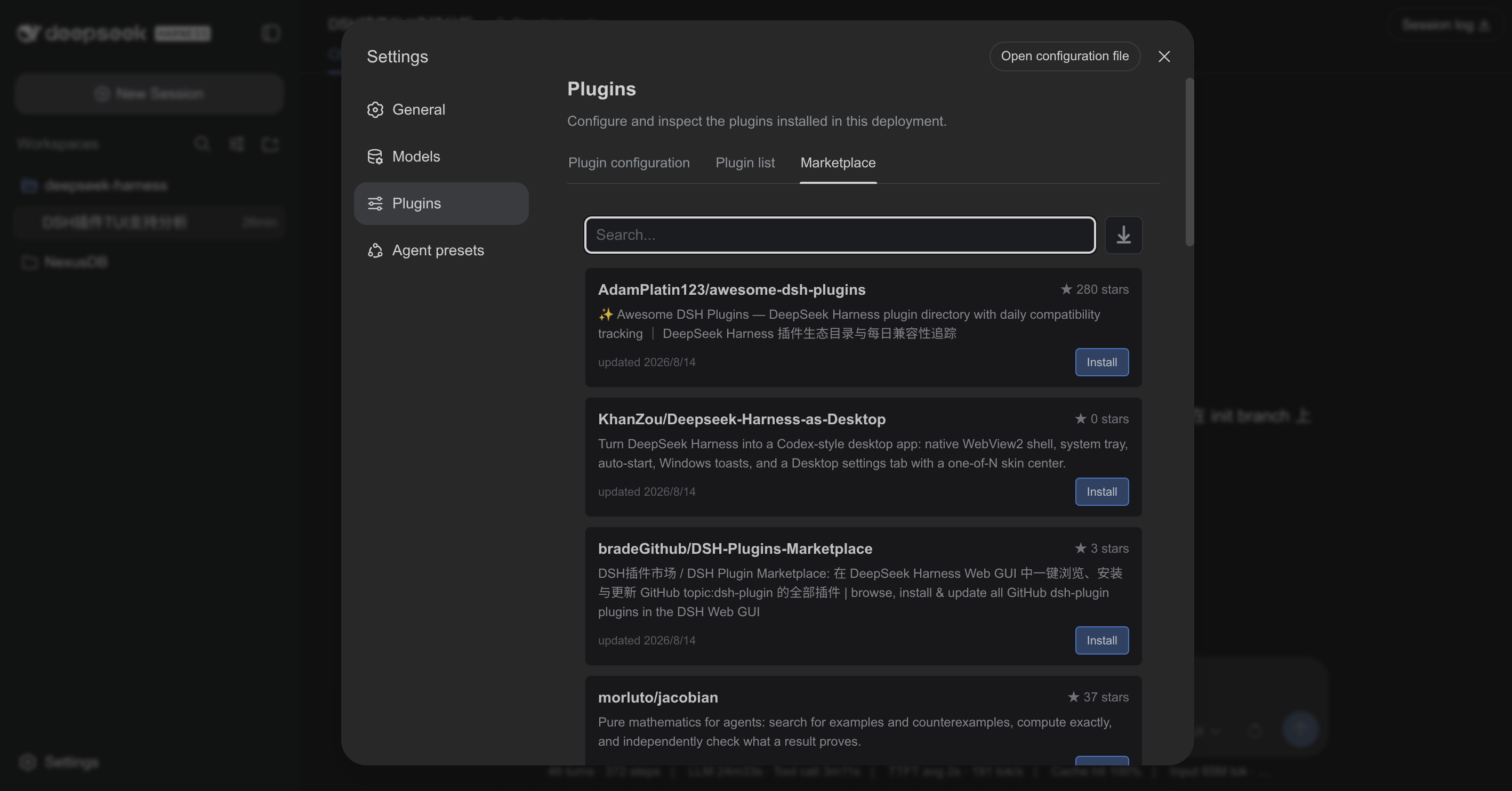Click the "Pure mathematics for agents" description
Image resolution: width=1512 pixels, height=791 pixels.
[855, 732]
